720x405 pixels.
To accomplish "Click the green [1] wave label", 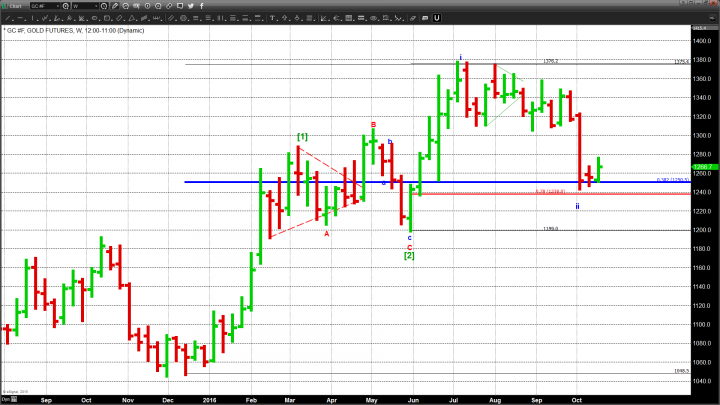I will click(x=300, y=136).
